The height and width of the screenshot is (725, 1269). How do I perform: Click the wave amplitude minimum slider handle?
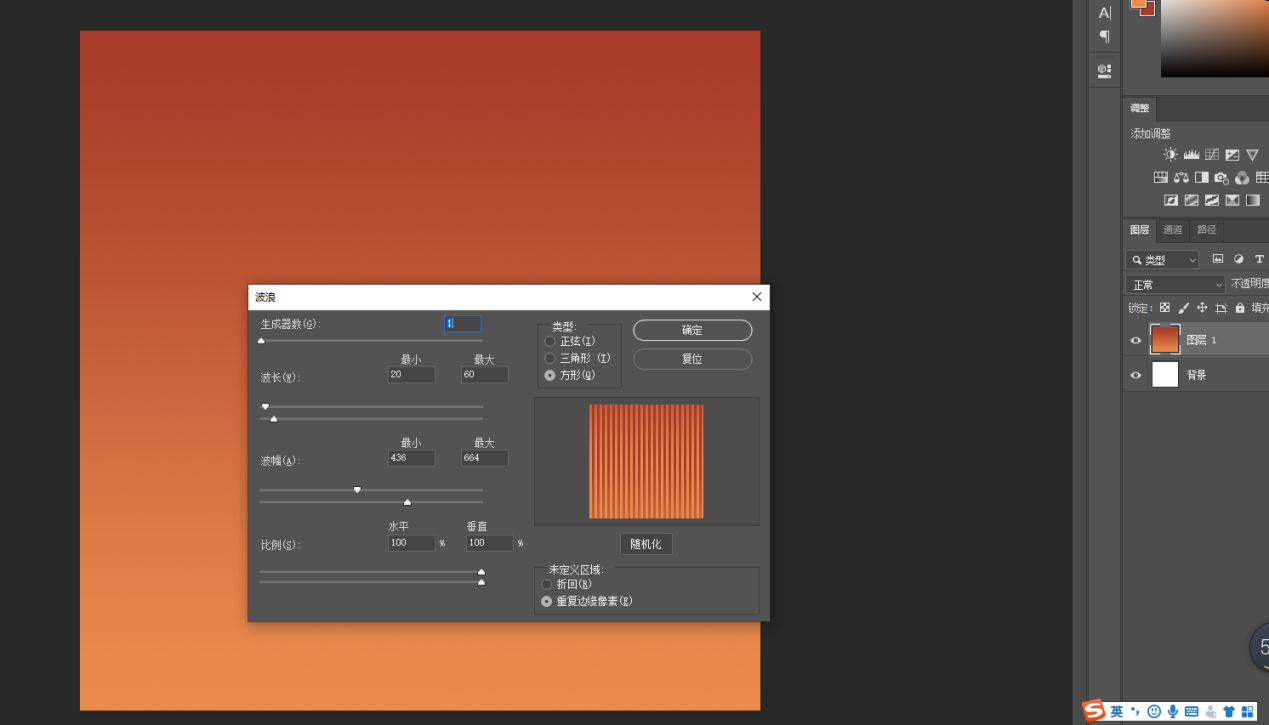pos(357,489)
